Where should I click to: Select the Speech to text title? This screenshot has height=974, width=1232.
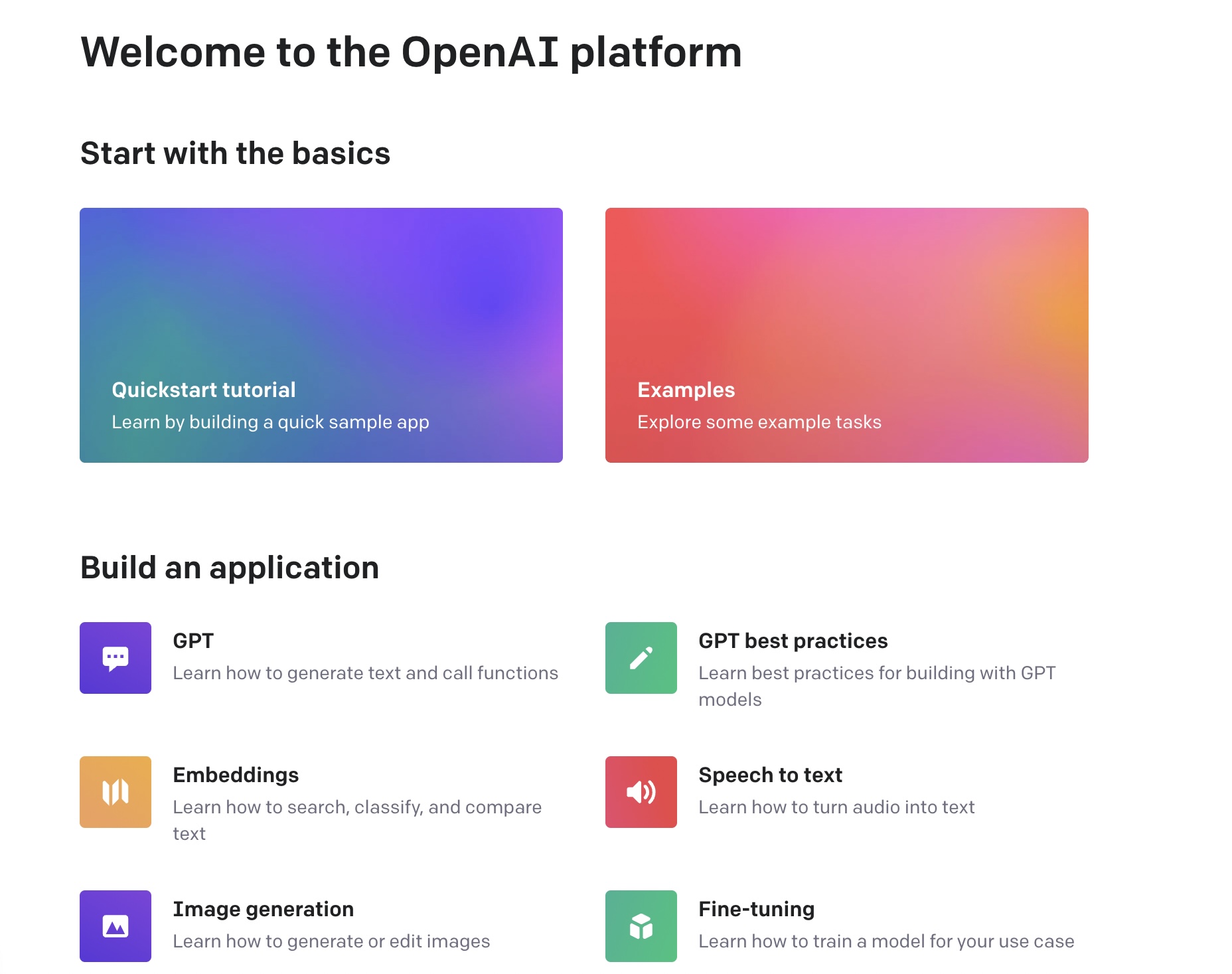[x=770, y=775]
